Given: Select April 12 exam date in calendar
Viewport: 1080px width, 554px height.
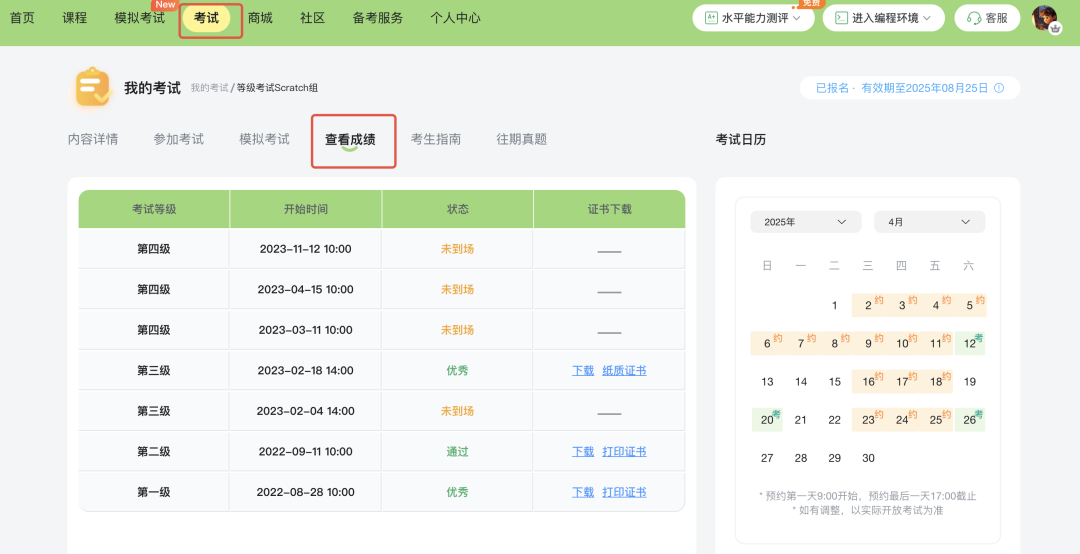Looking at the screenshot, I should click(969, 343).
